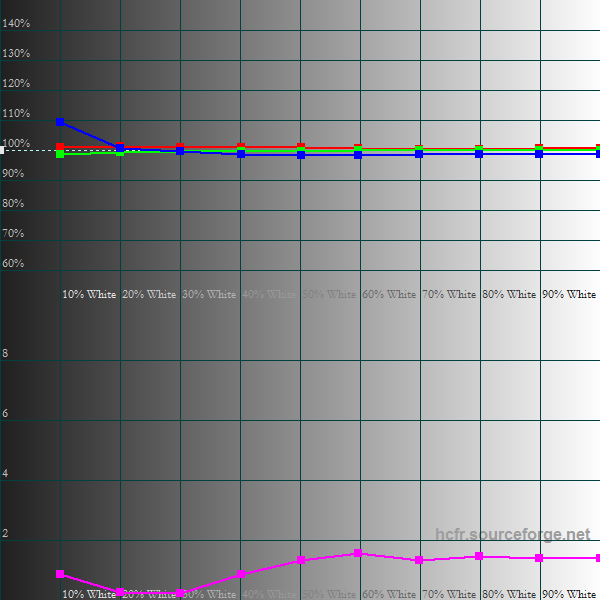Click the magenta delta point at 10% White
This screenshot has height=600, width=600.
60,574
